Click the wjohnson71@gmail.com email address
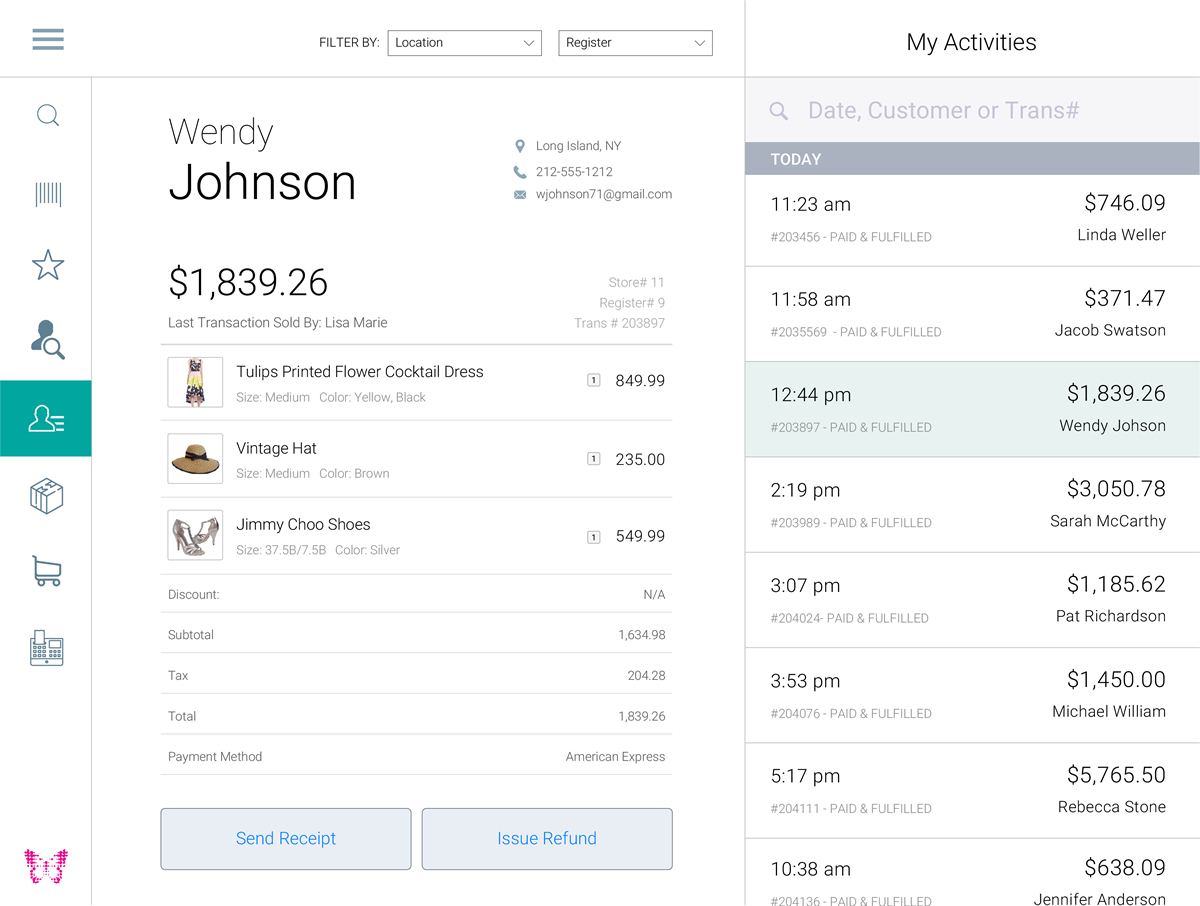The height and width of the screenshot is (906, 1200). tap(603, 195)
